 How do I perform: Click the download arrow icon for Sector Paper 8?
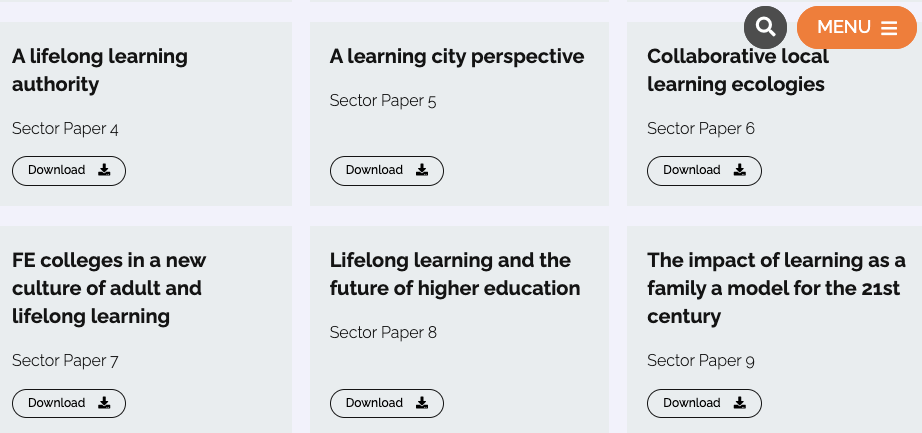point(422,403)
